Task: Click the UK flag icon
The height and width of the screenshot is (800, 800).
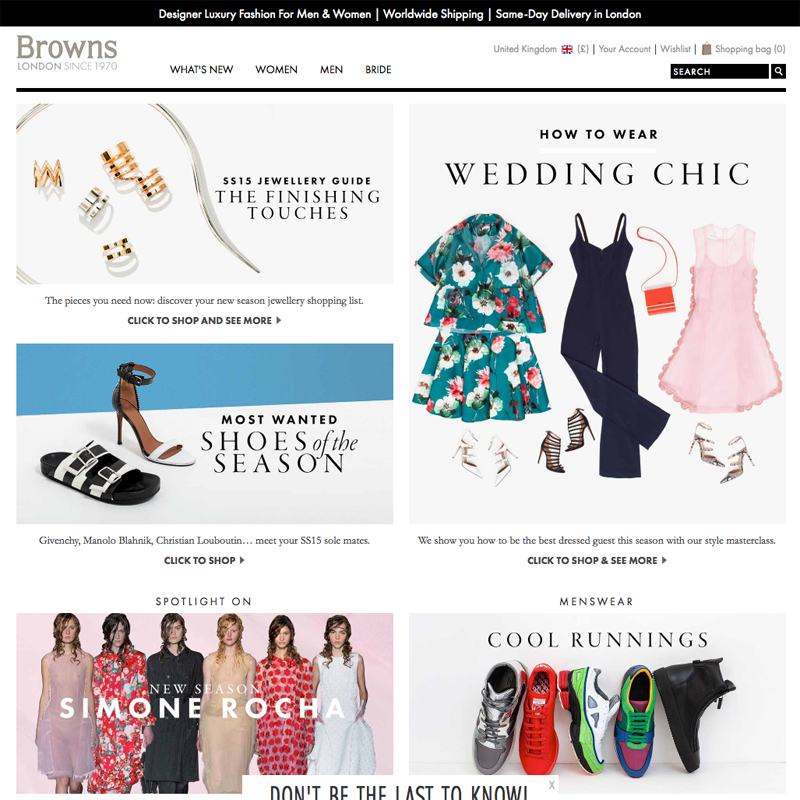Action: tap(567, 49)
